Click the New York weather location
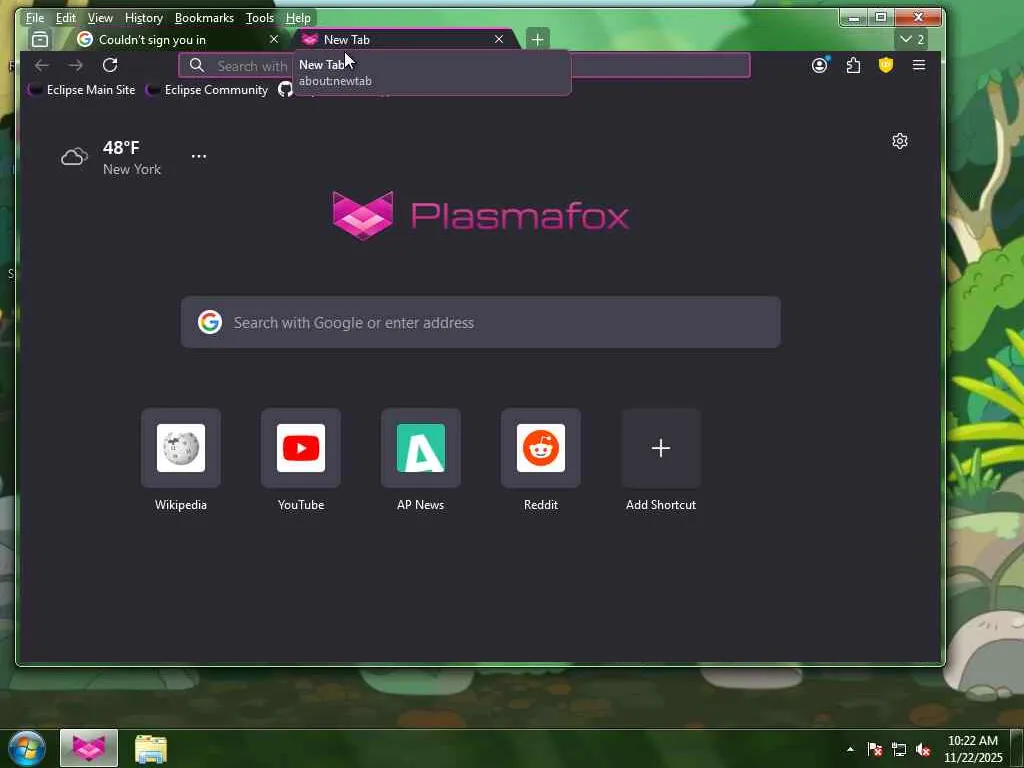 tap(132, 169)
